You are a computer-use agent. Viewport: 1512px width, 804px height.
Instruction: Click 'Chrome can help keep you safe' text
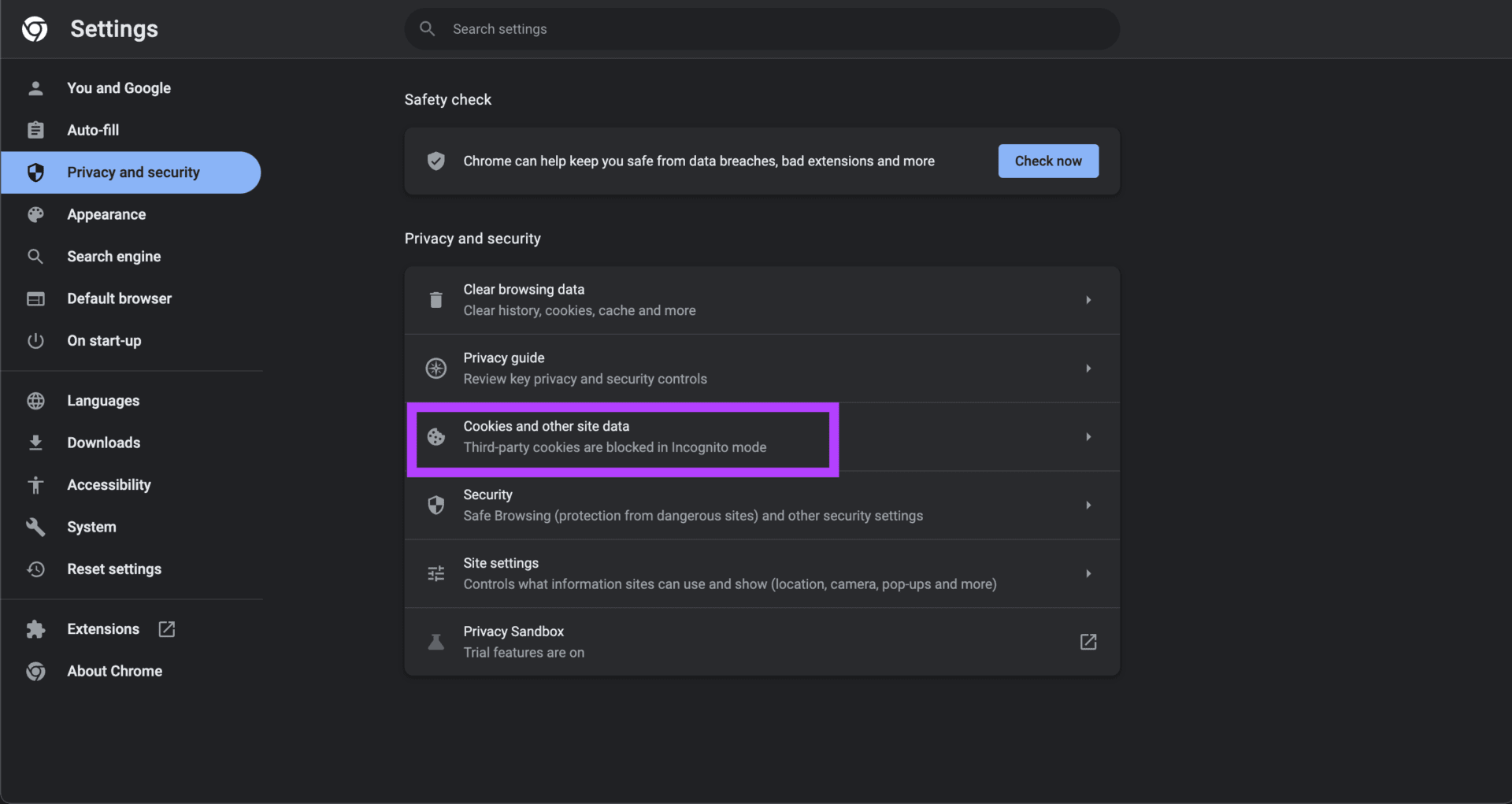click(699, 161)
